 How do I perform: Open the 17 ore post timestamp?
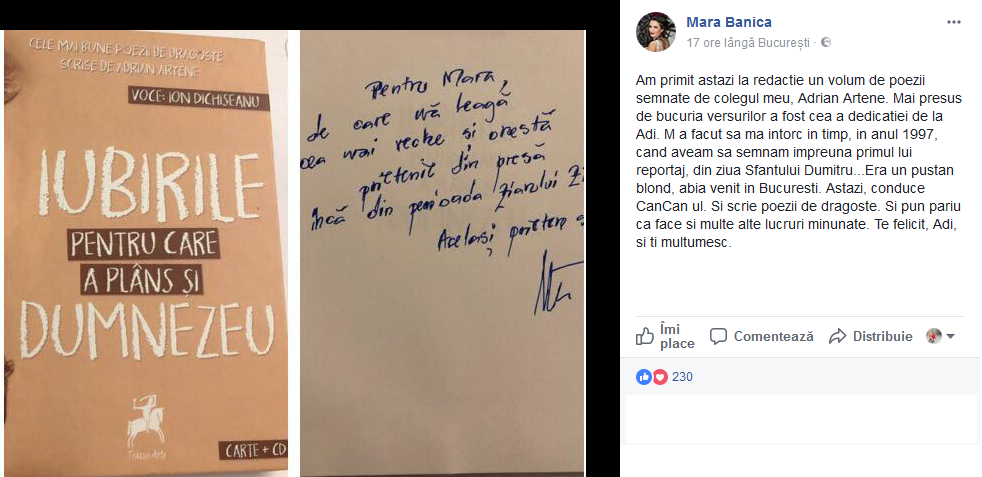[x=706, y=43]
